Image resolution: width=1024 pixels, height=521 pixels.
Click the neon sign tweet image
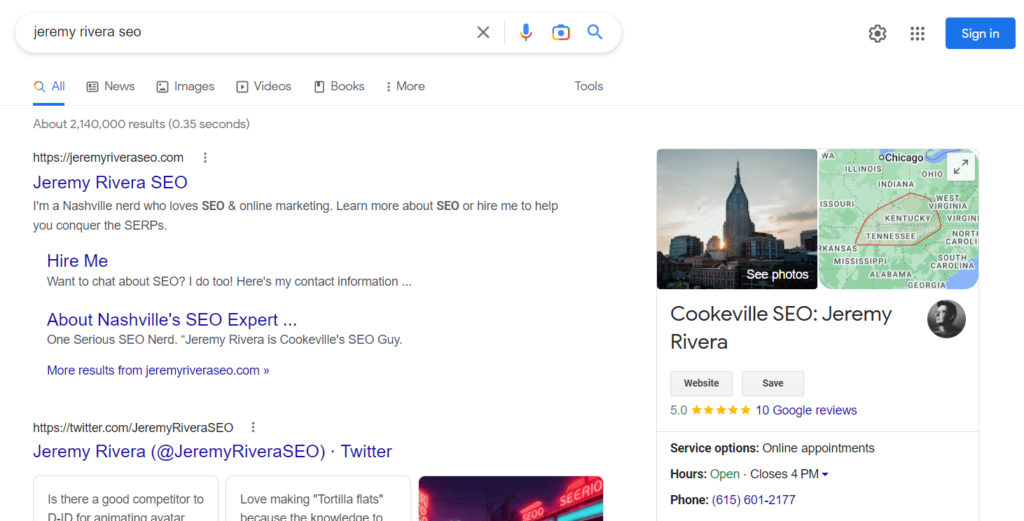coord(511,499)
